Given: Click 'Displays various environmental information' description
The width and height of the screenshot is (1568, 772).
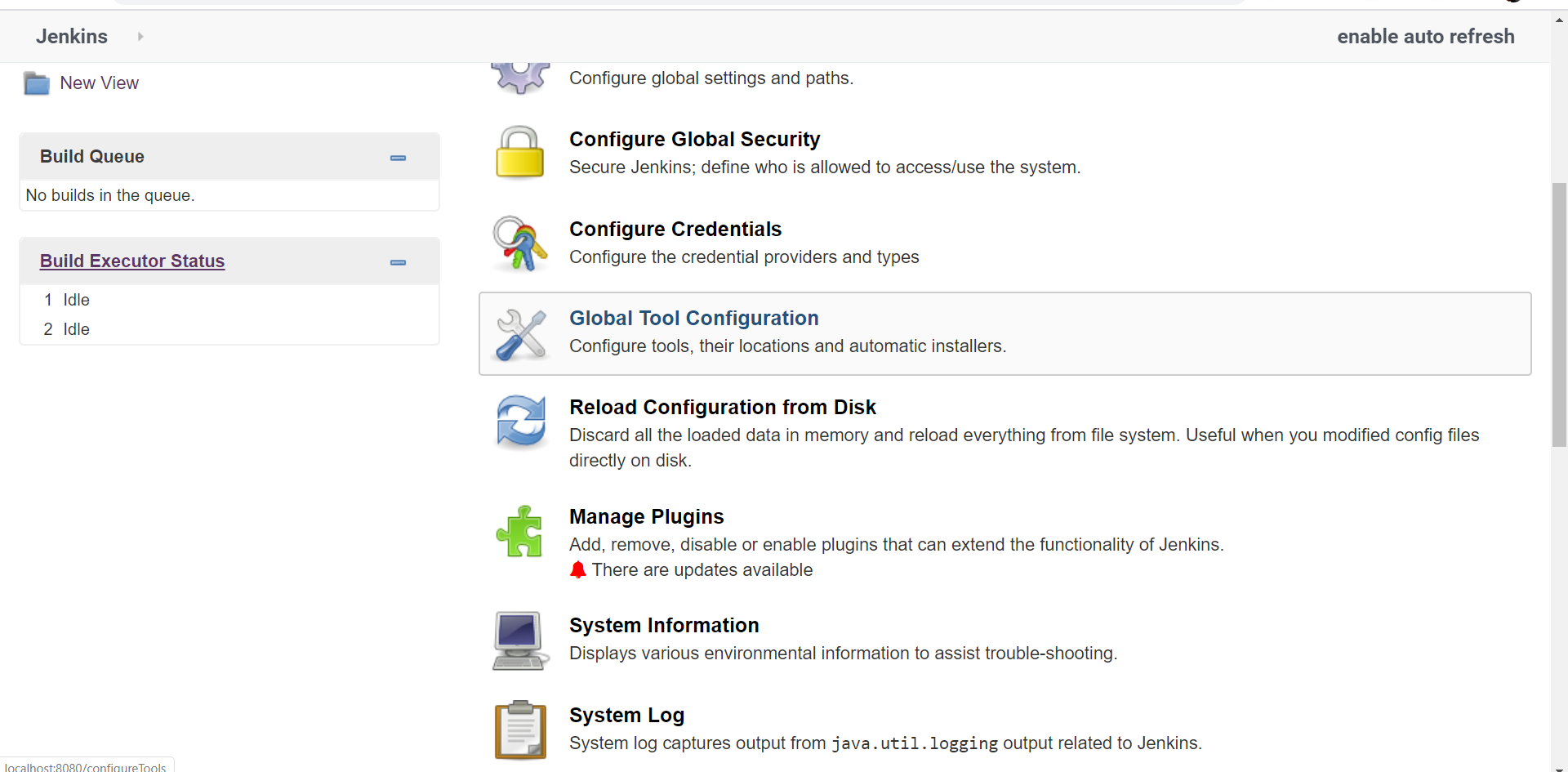Looking at the screenshot, I should point(844,654).
